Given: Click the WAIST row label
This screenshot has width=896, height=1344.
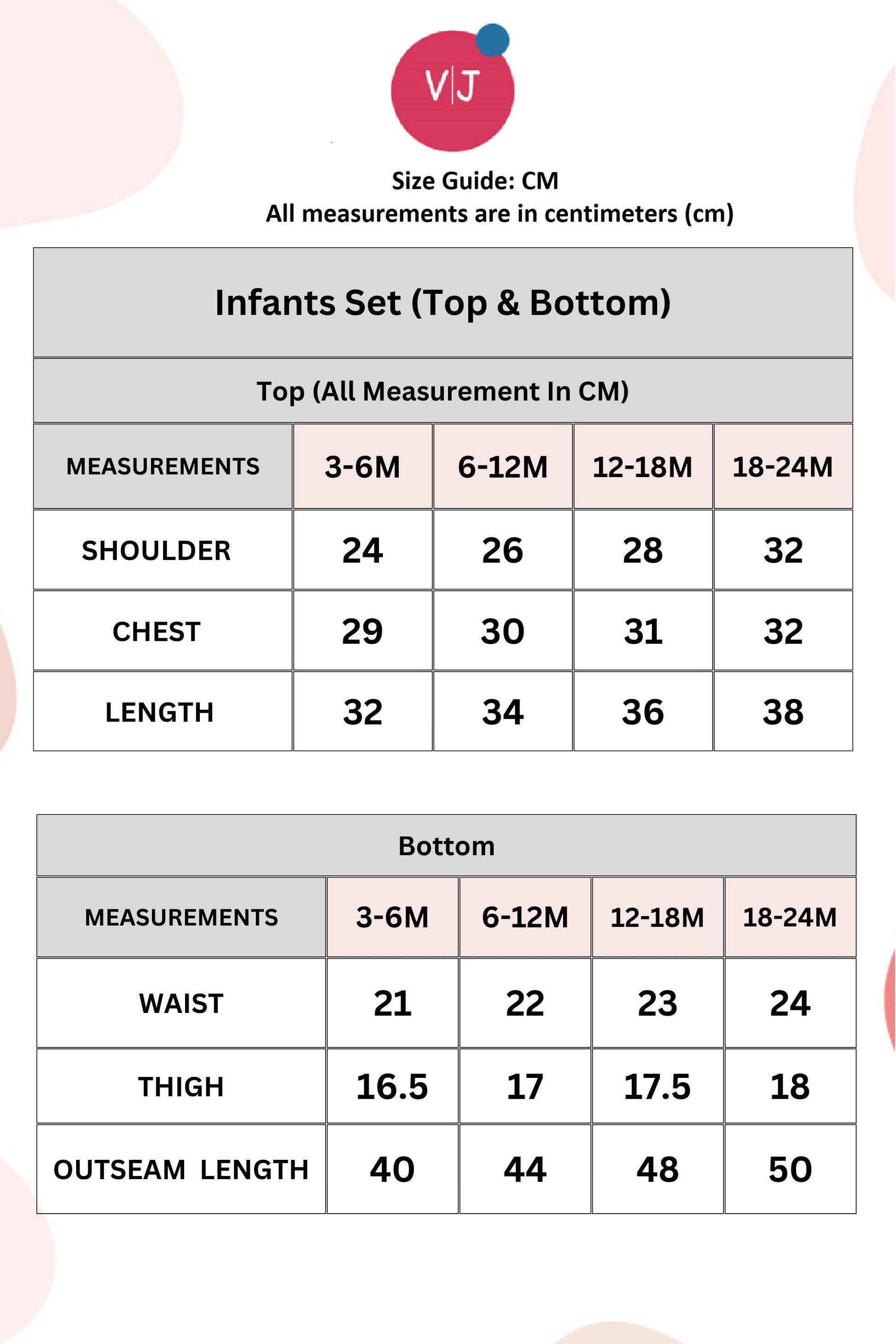Looking at the screenshot, I should point(181,1003).
